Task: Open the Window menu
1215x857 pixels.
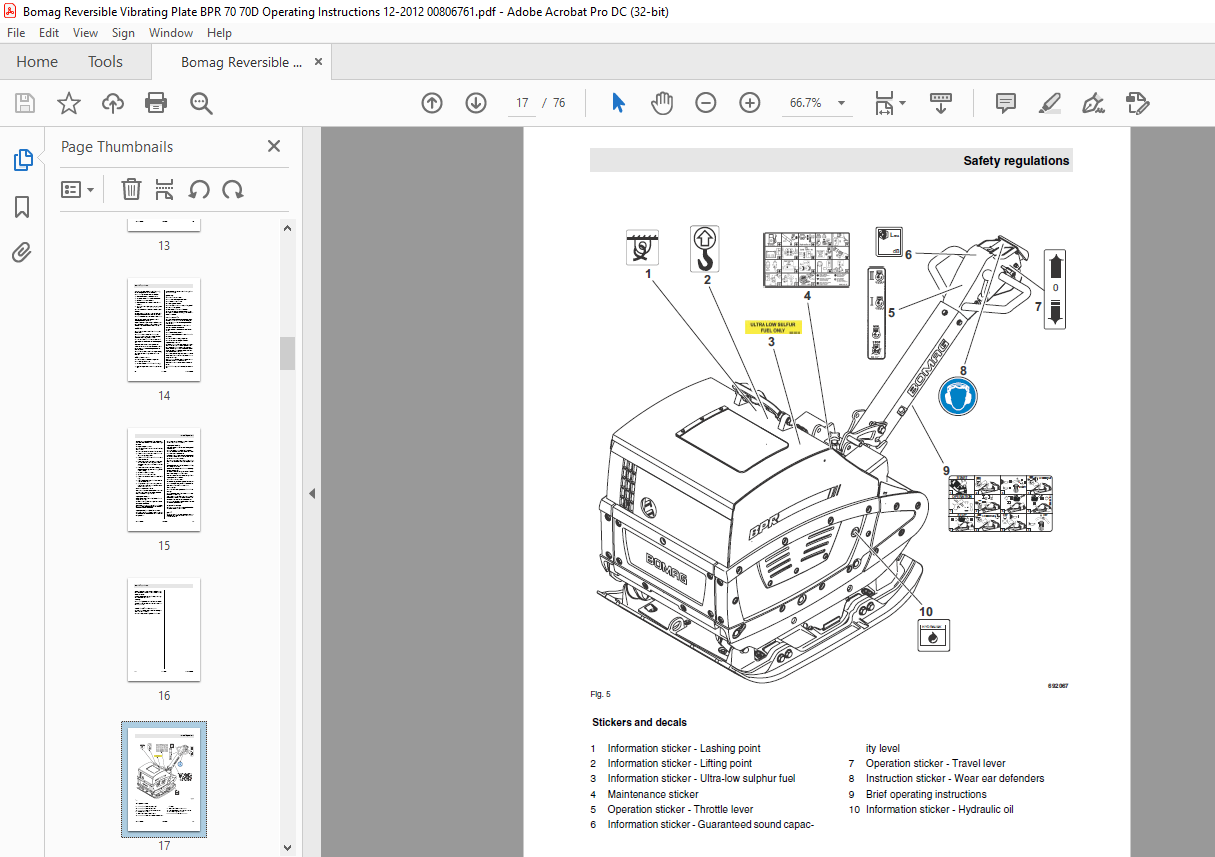Action: (171, 33)
